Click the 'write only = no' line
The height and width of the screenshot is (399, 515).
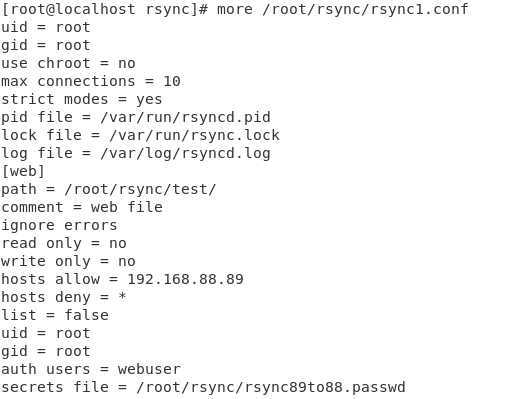(68, 262)
